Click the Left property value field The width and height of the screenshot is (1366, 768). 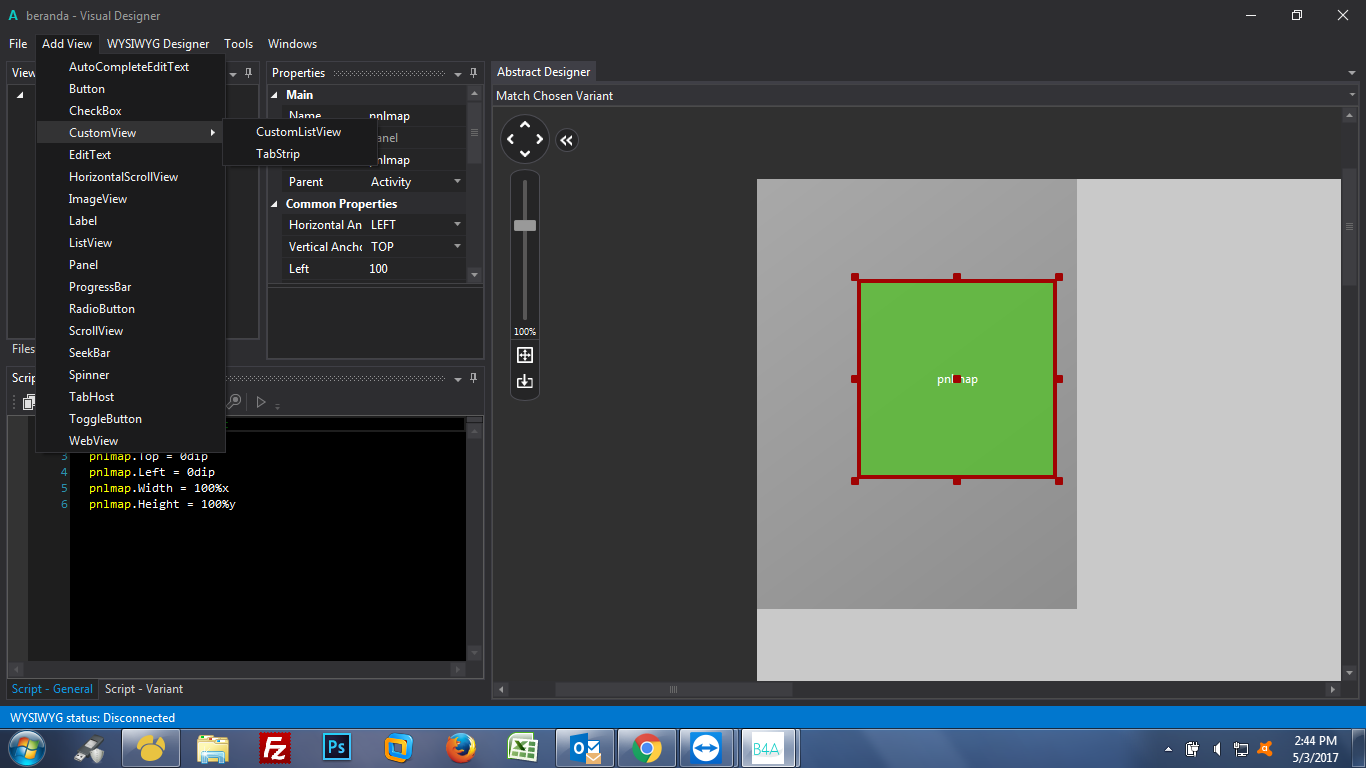410,269
